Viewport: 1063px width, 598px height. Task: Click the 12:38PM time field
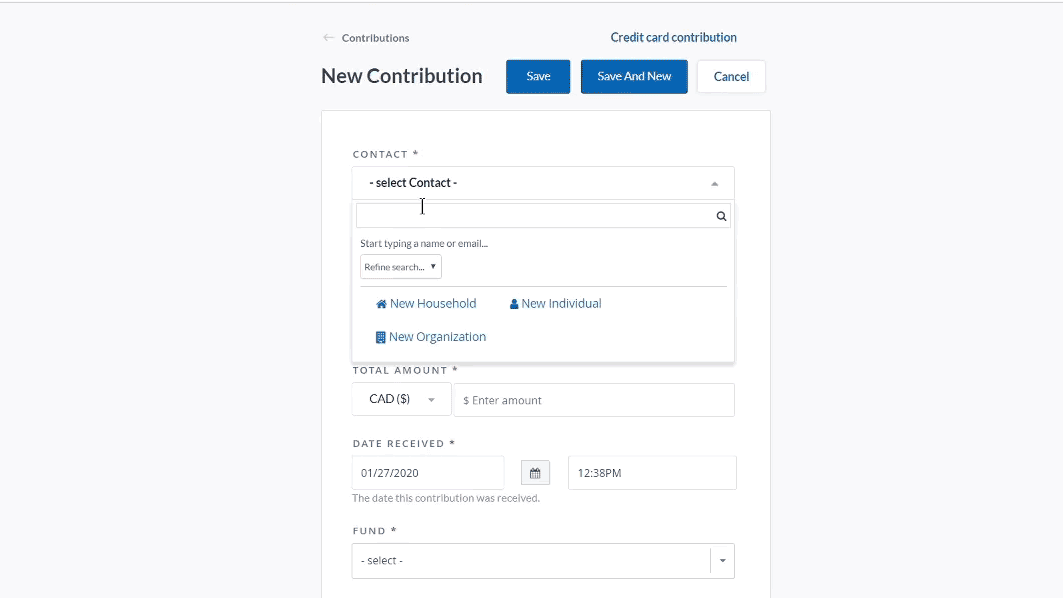(x=651, y=472)
